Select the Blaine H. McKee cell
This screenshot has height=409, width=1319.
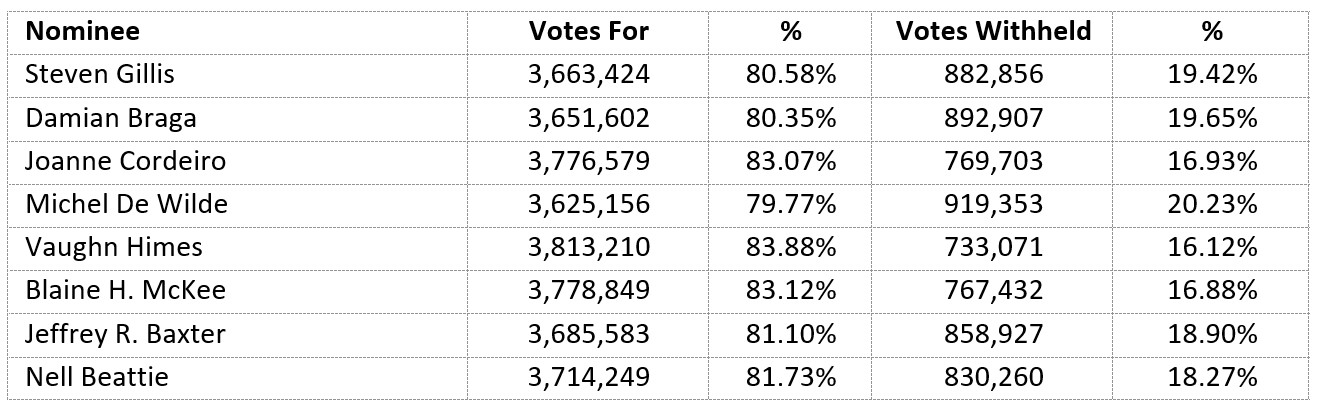125,291
